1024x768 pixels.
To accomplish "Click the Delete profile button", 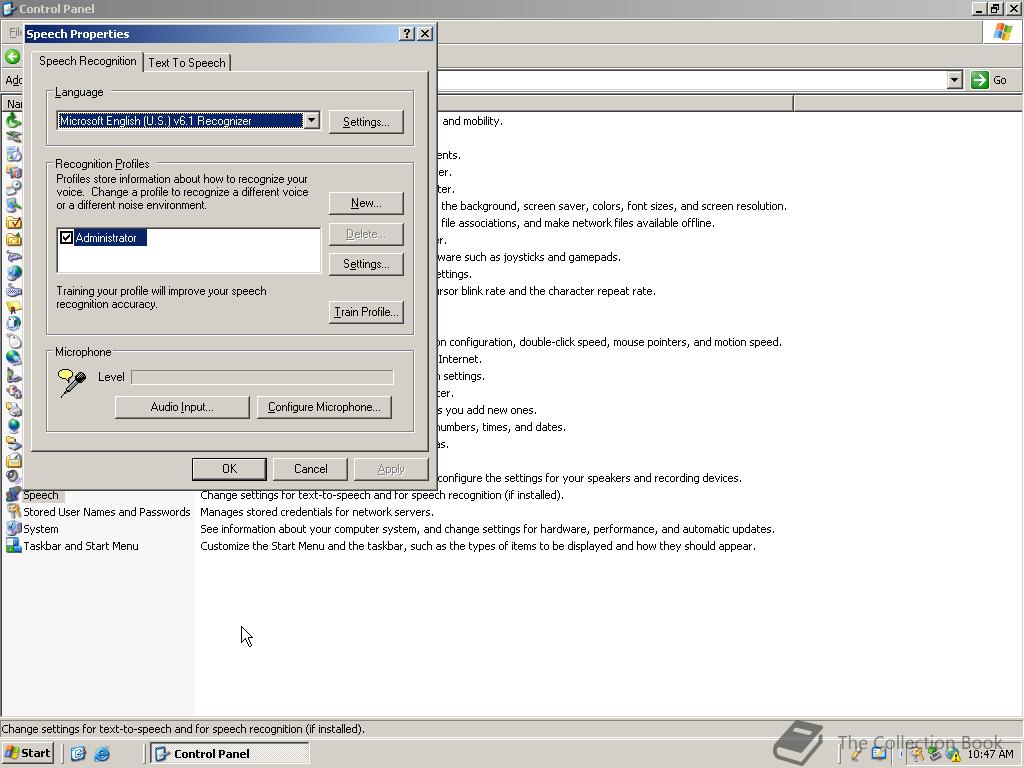I will (366, 234).
